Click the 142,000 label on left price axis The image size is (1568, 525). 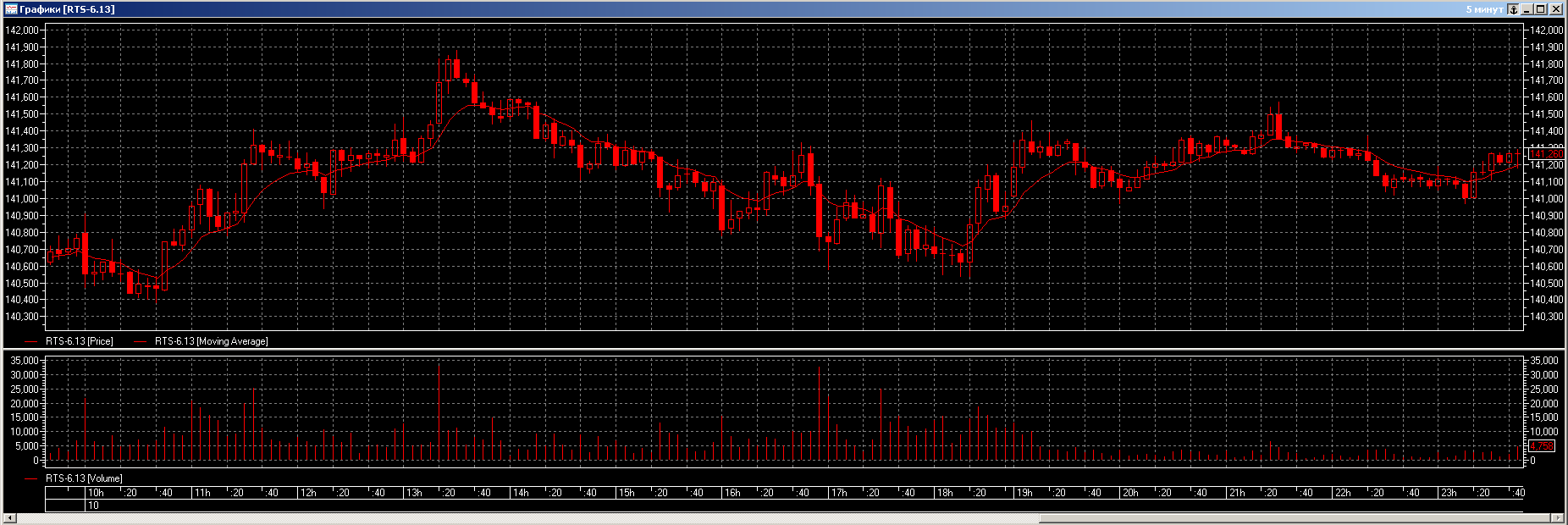click(x=22, y=30)
